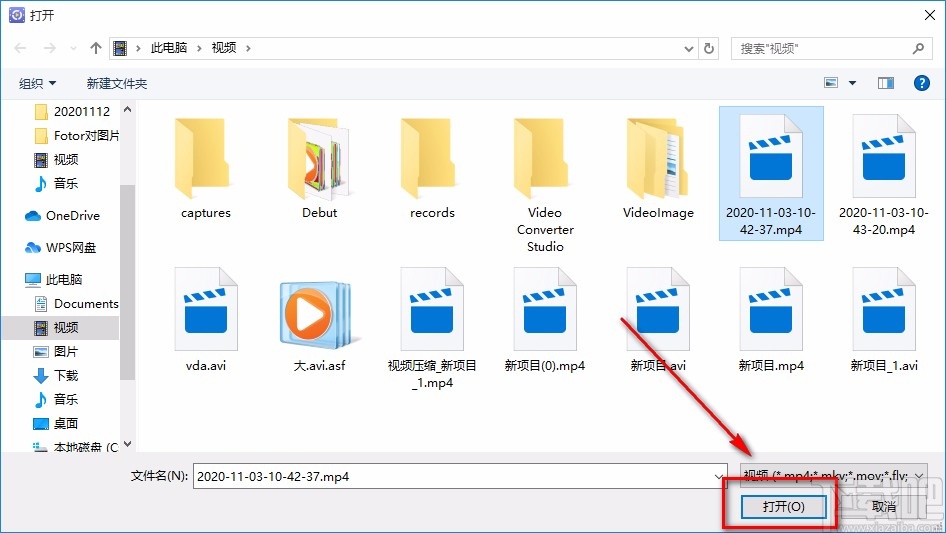Screen dimensions: 946x533
Task: Open 桌面 in the navigation pane
Action: (x=57, y=423)
